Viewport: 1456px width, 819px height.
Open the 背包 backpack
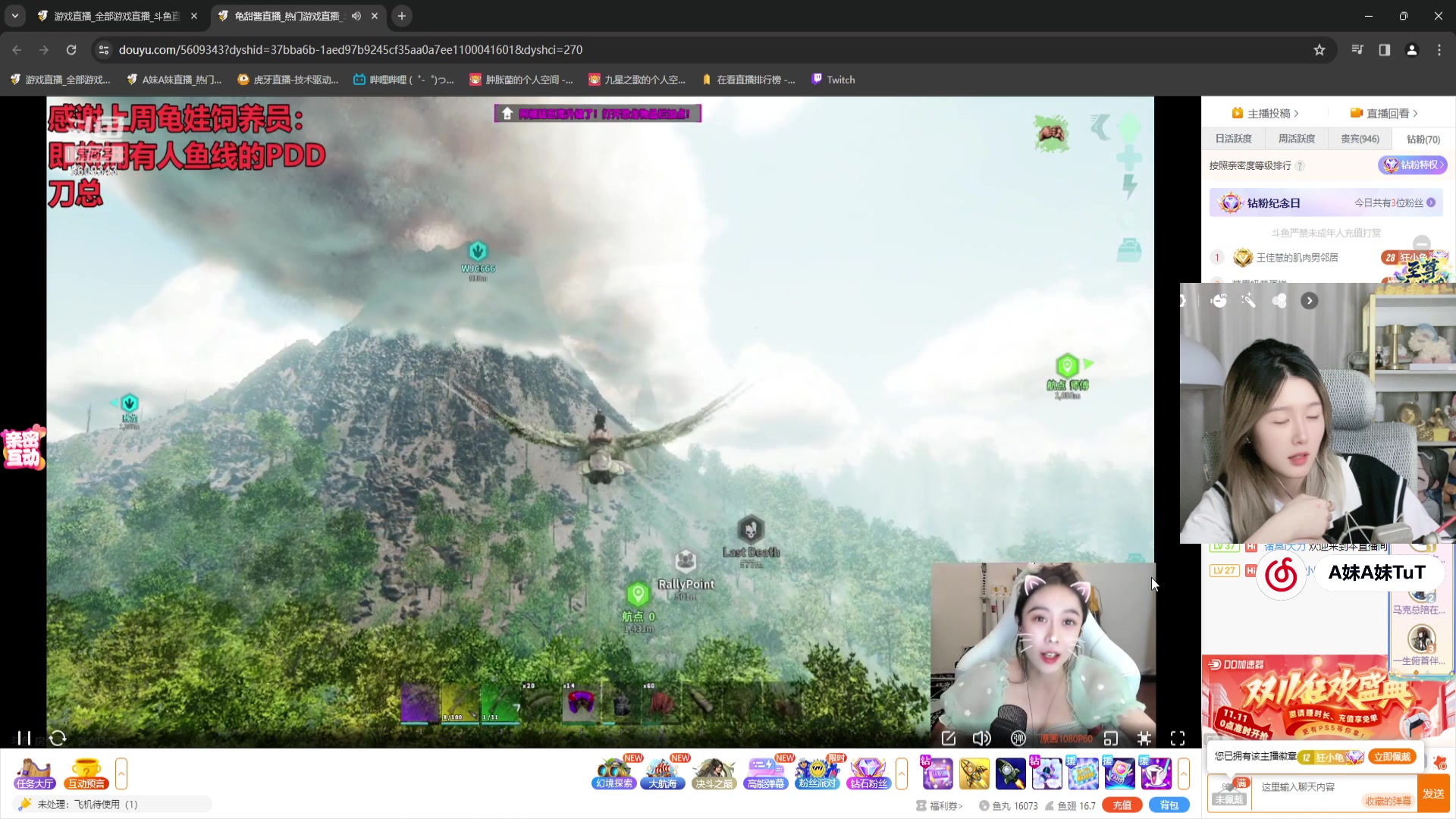pos(1169,805)
